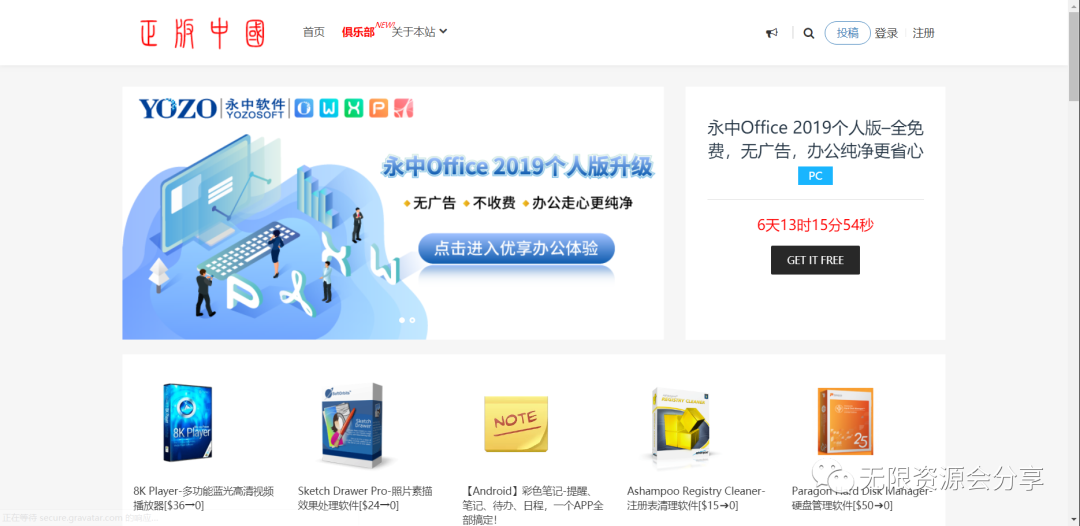The height and width of the screenshot is (526, 1080).
Task: Click the GET IT FREE button
Action: [x=816, y=260]
